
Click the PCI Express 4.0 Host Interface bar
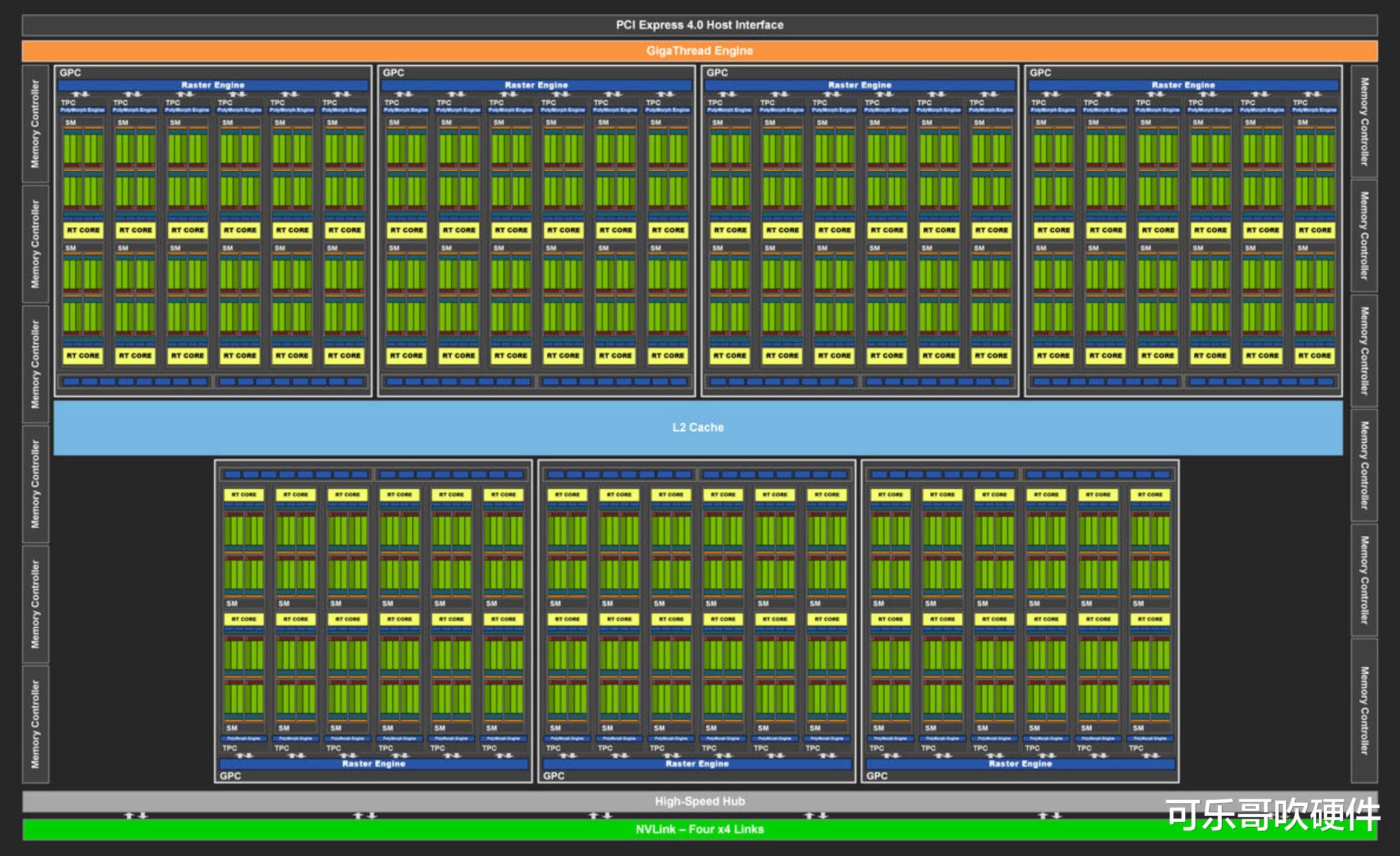(x=700, y=24)
